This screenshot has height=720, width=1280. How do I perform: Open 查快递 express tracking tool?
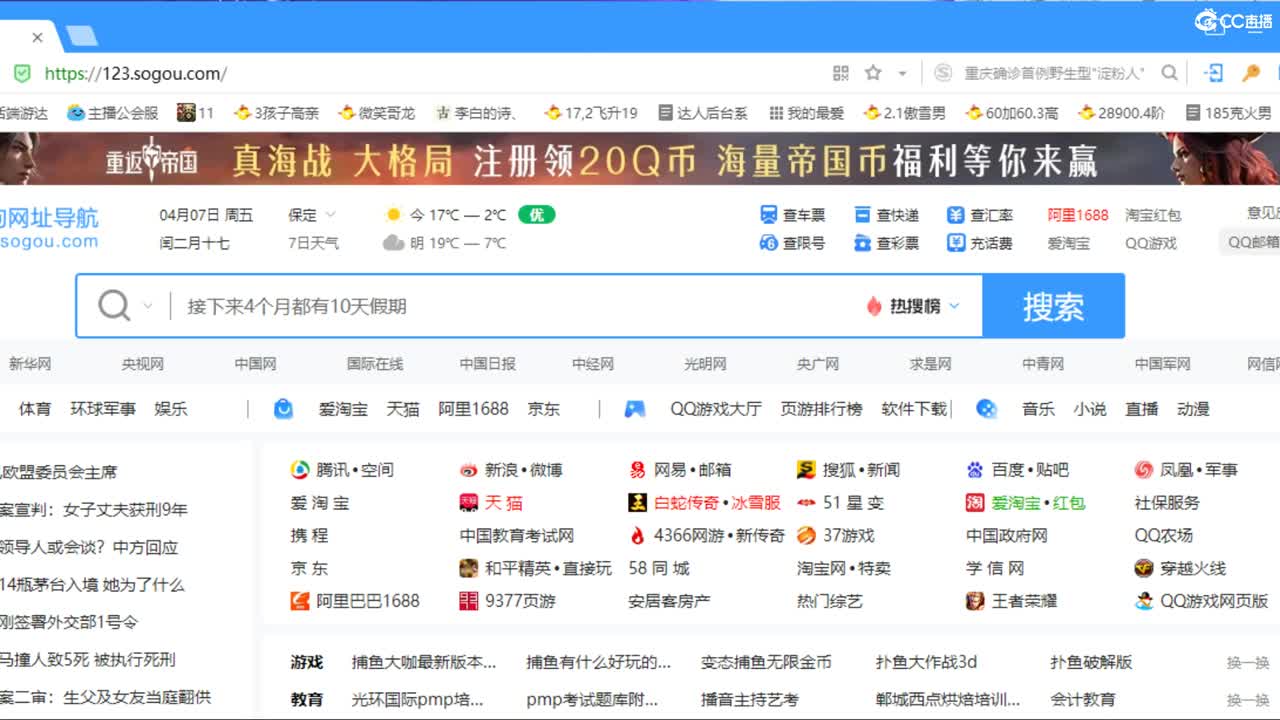[x=887, y=215]
